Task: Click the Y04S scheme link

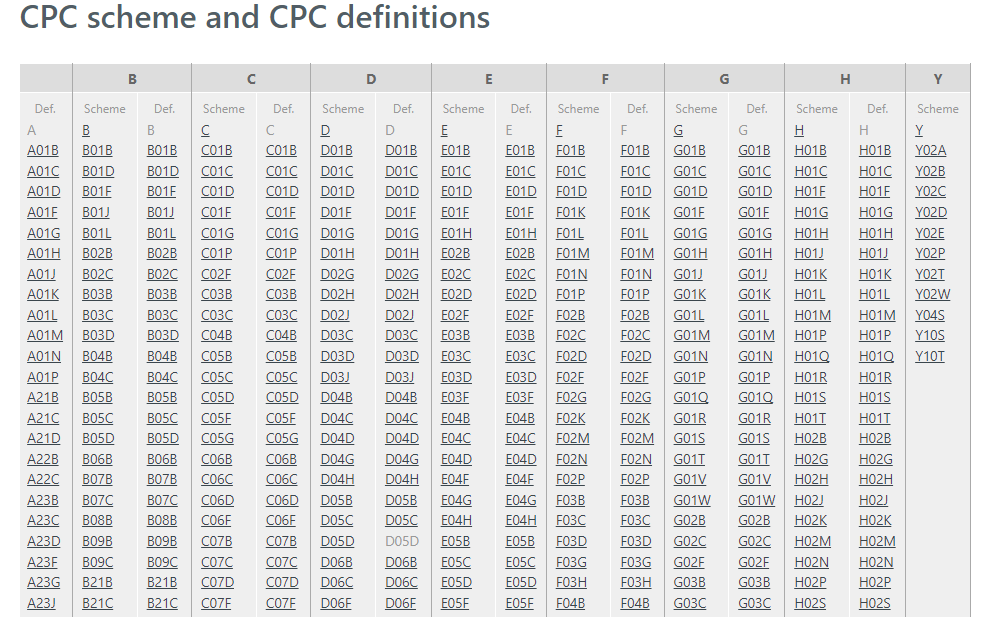Action: 930,315
